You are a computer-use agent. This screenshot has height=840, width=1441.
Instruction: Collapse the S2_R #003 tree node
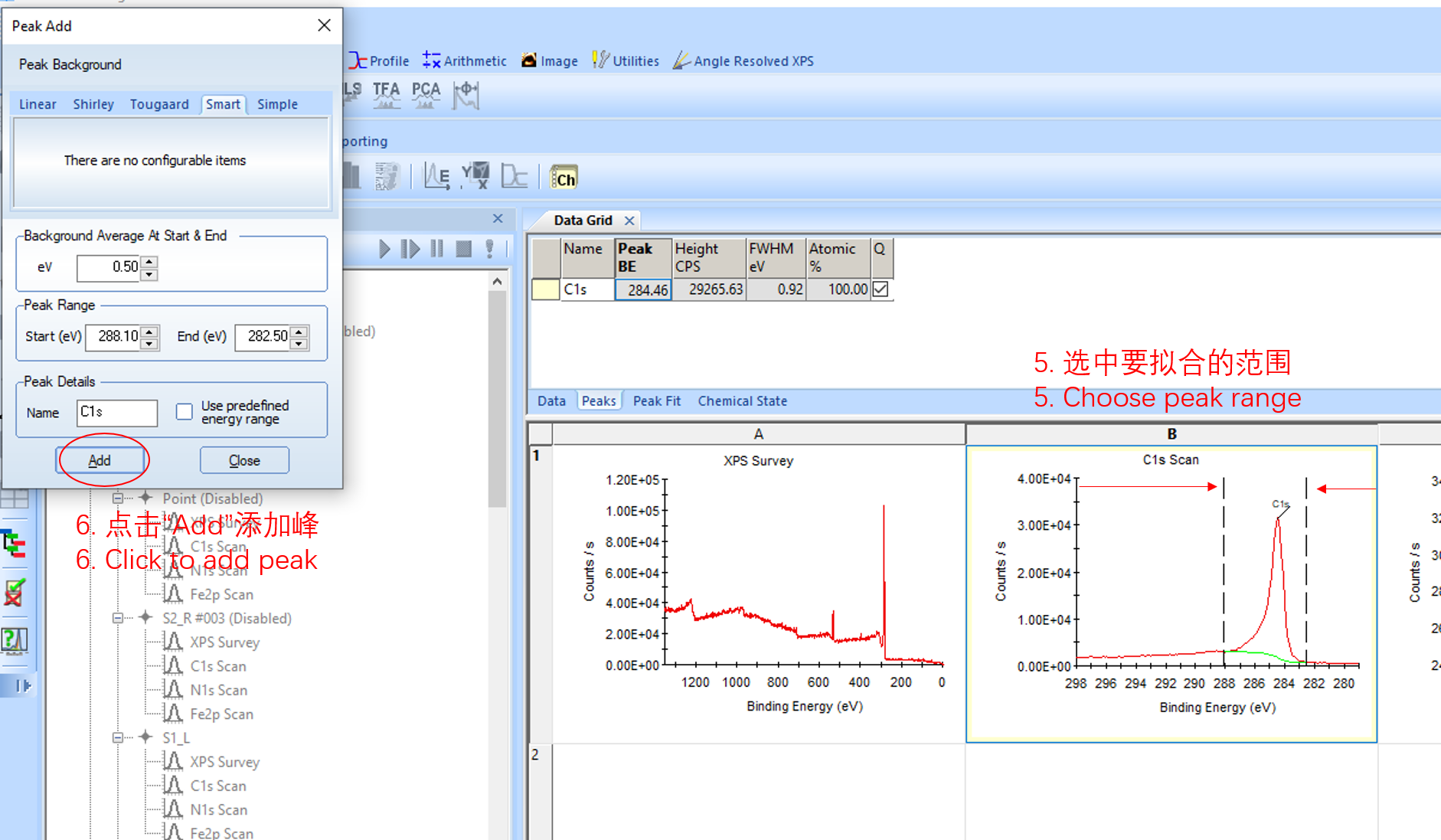click(118, 618)
